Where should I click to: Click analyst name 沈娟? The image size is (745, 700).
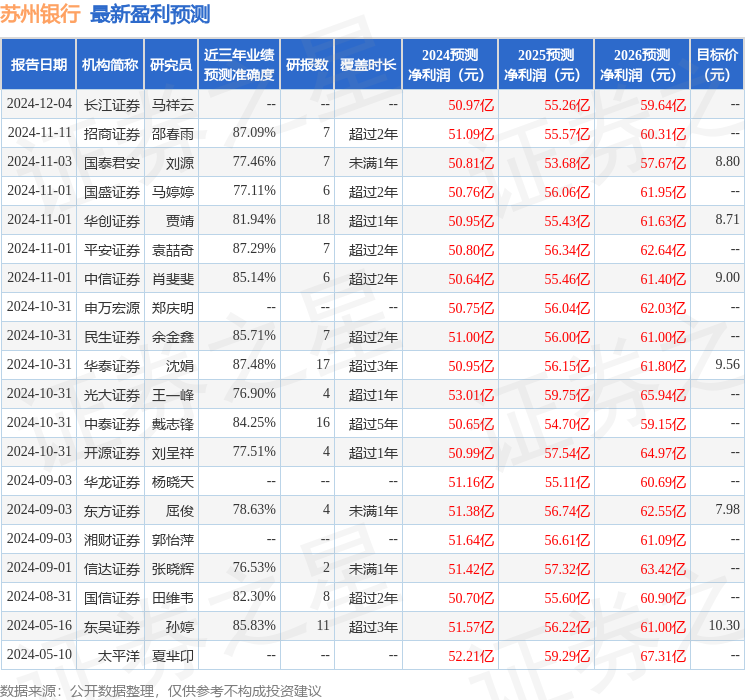pyautogui.click(x=180, y=366)
